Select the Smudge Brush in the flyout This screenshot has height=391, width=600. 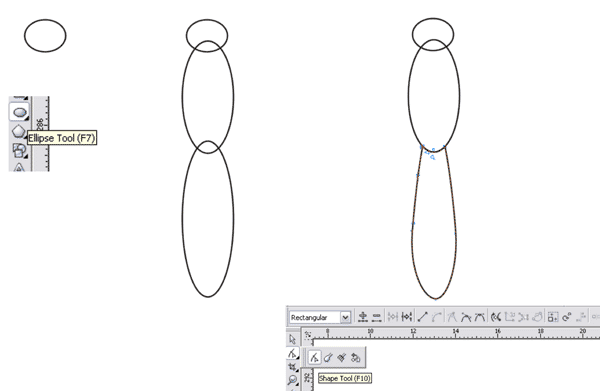328,358
